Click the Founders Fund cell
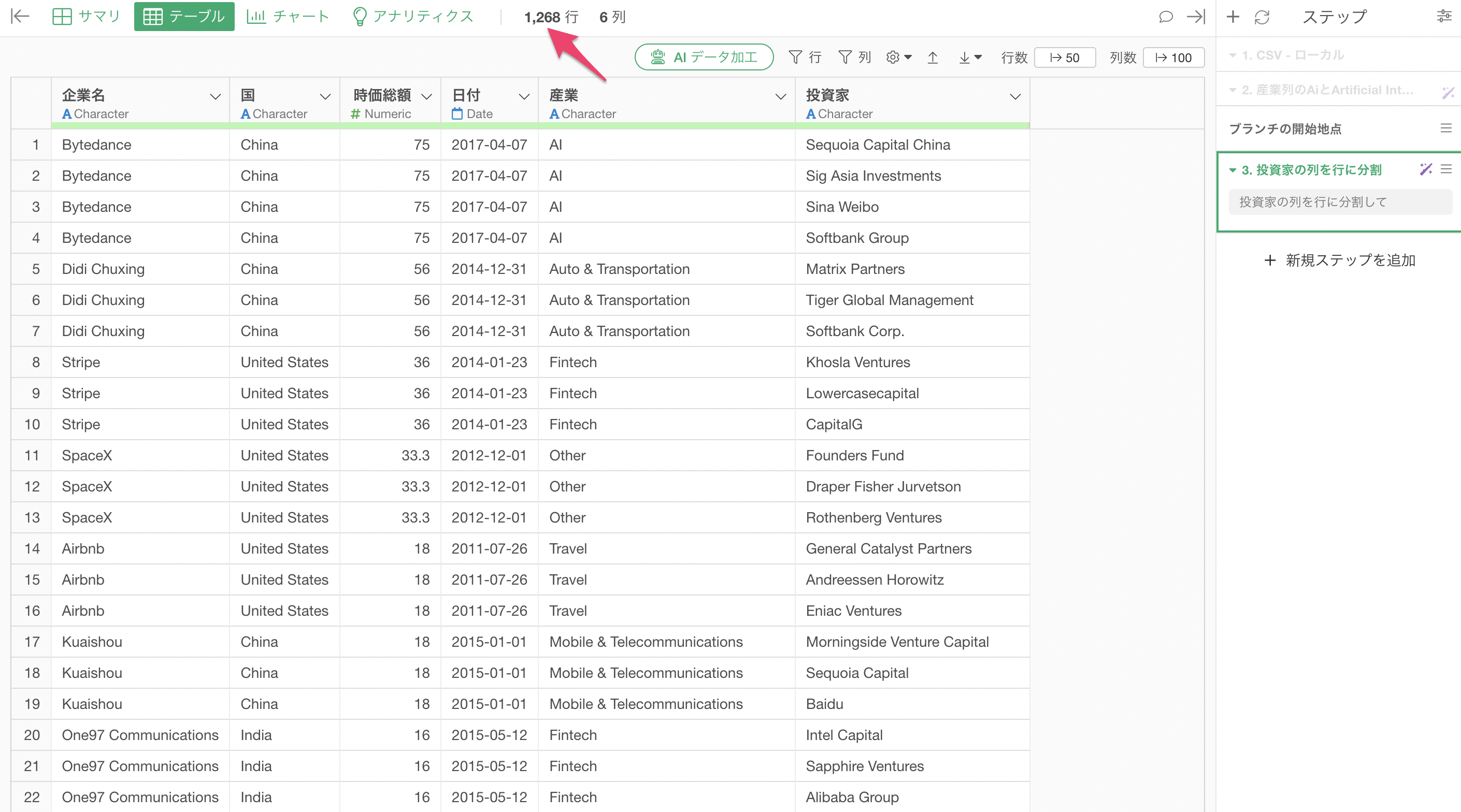The image size is (1461, 812). [912, 455]
